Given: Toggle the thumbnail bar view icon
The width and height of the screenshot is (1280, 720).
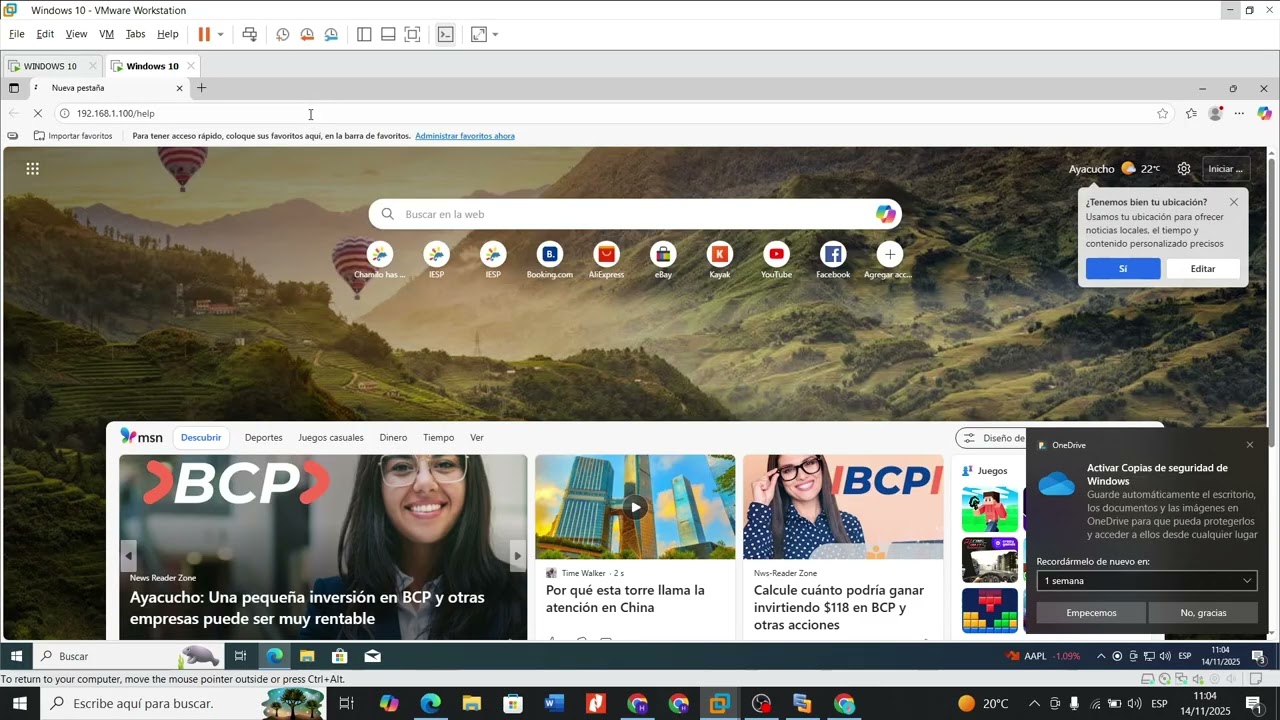Looking at the screenshot, I should point(388,34).
